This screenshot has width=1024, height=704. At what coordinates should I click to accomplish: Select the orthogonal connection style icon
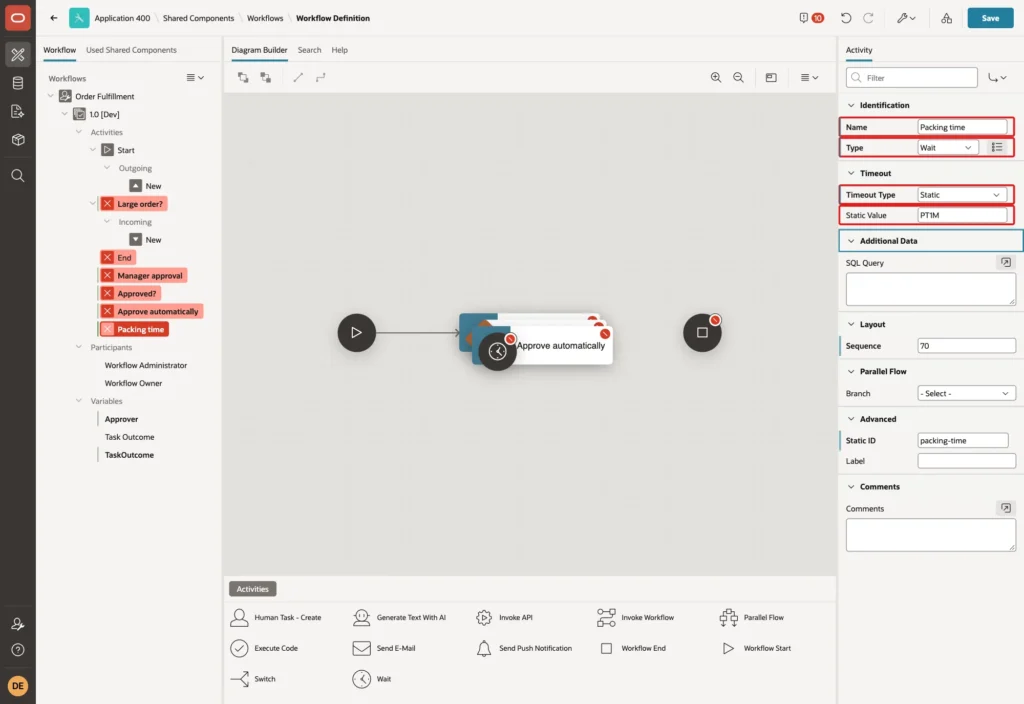[x=320, y=78]
